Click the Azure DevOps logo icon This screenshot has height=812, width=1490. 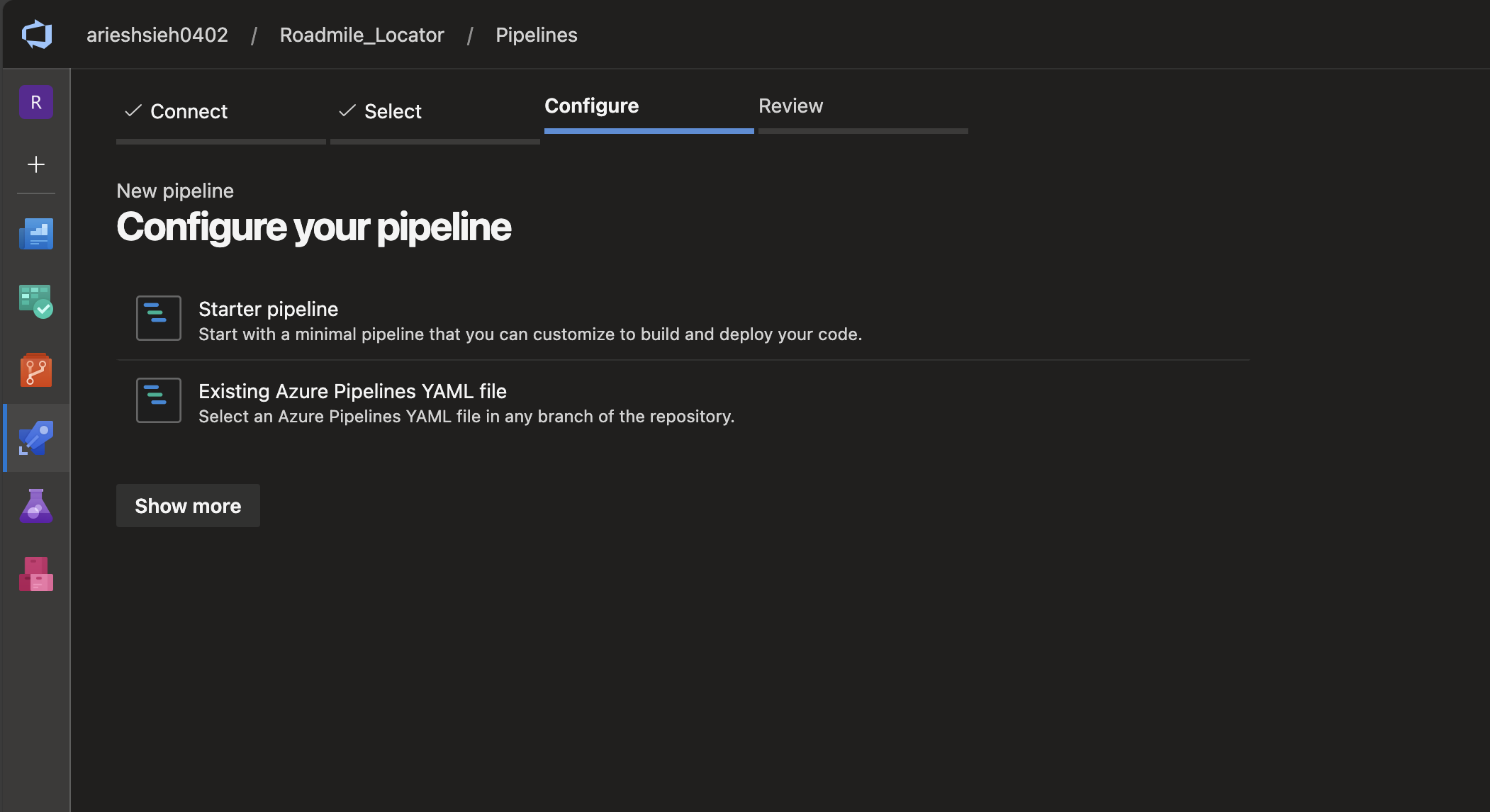pos(37,34)
